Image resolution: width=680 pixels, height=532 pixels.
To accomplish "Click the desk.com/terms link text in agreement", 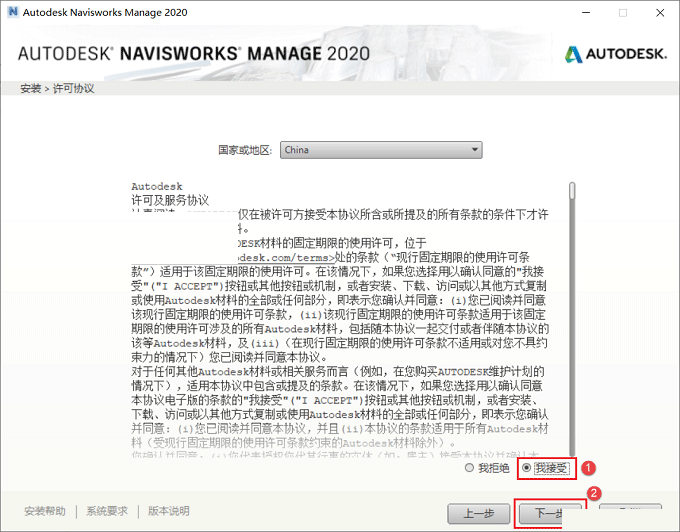I will point(287,258).
